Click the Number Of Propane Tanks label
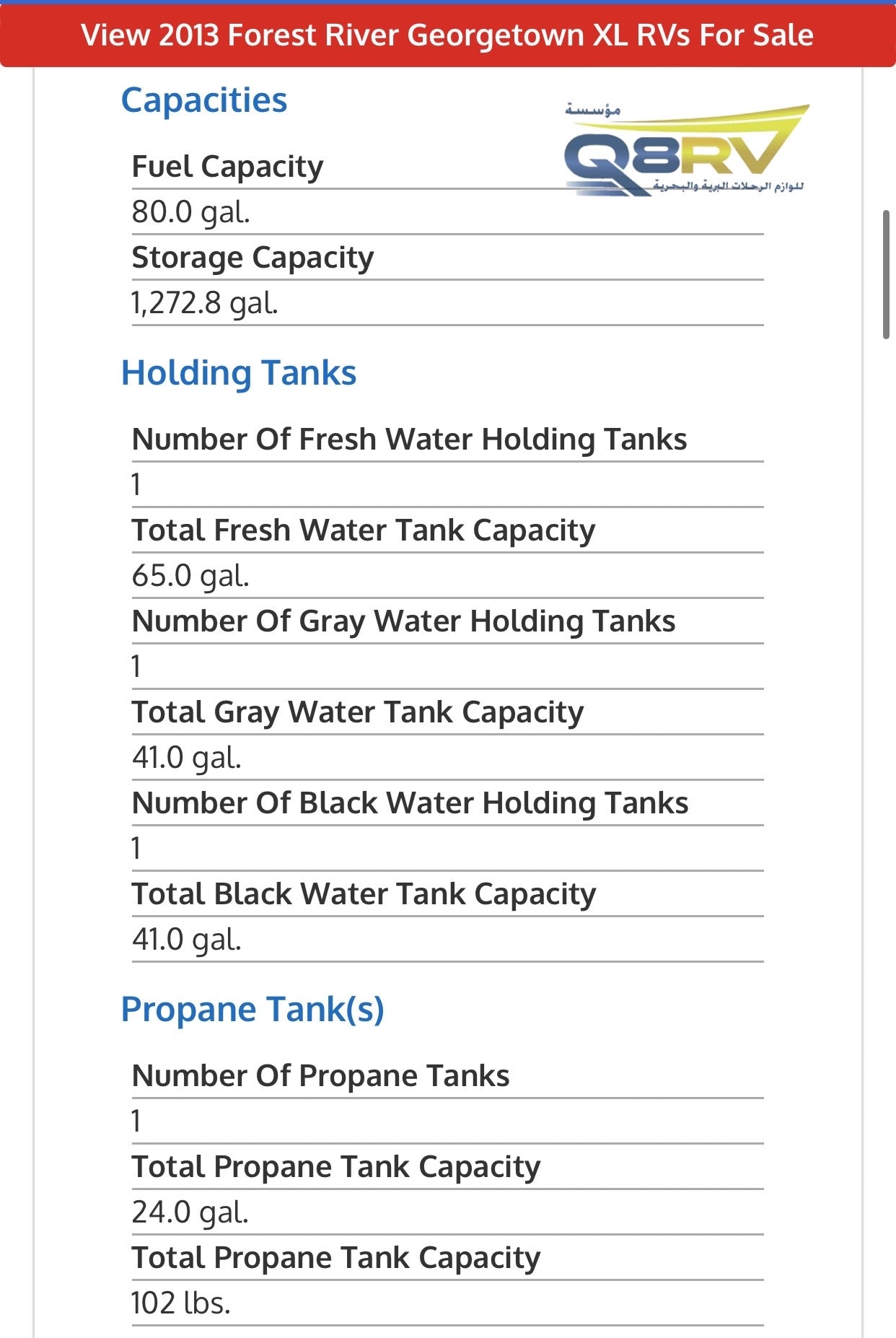 pos(320,1076)
